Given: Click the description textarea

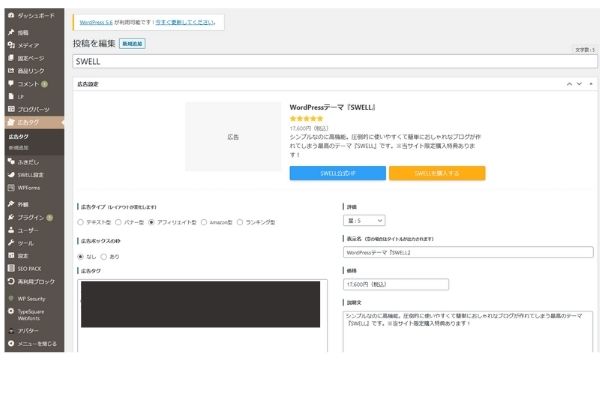Looking at the screenshot, I should [468, 331].
